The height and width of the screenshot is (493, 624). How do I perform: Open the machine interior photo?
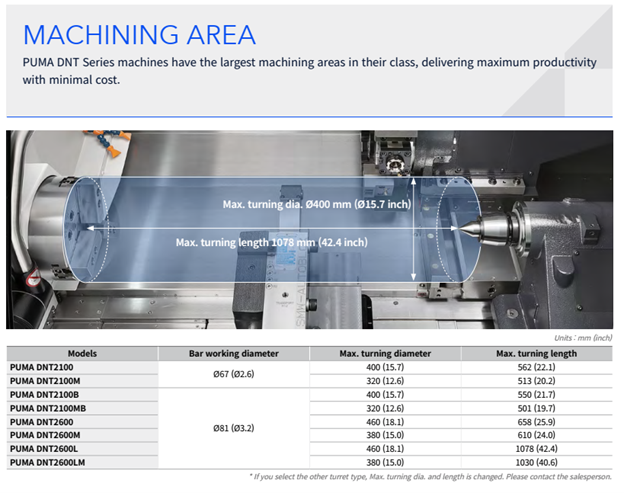[x=309, y=230]
